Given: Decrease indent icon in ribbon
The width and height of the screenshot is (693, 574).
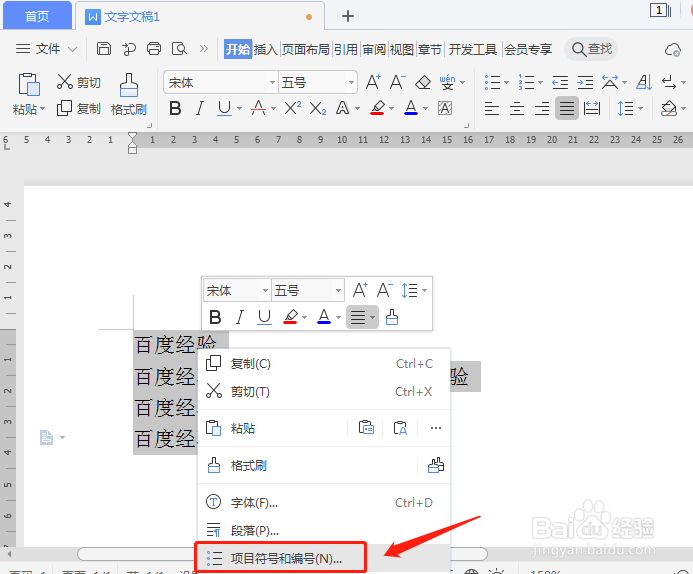Looking at the screenshot, I should (560, 82).
